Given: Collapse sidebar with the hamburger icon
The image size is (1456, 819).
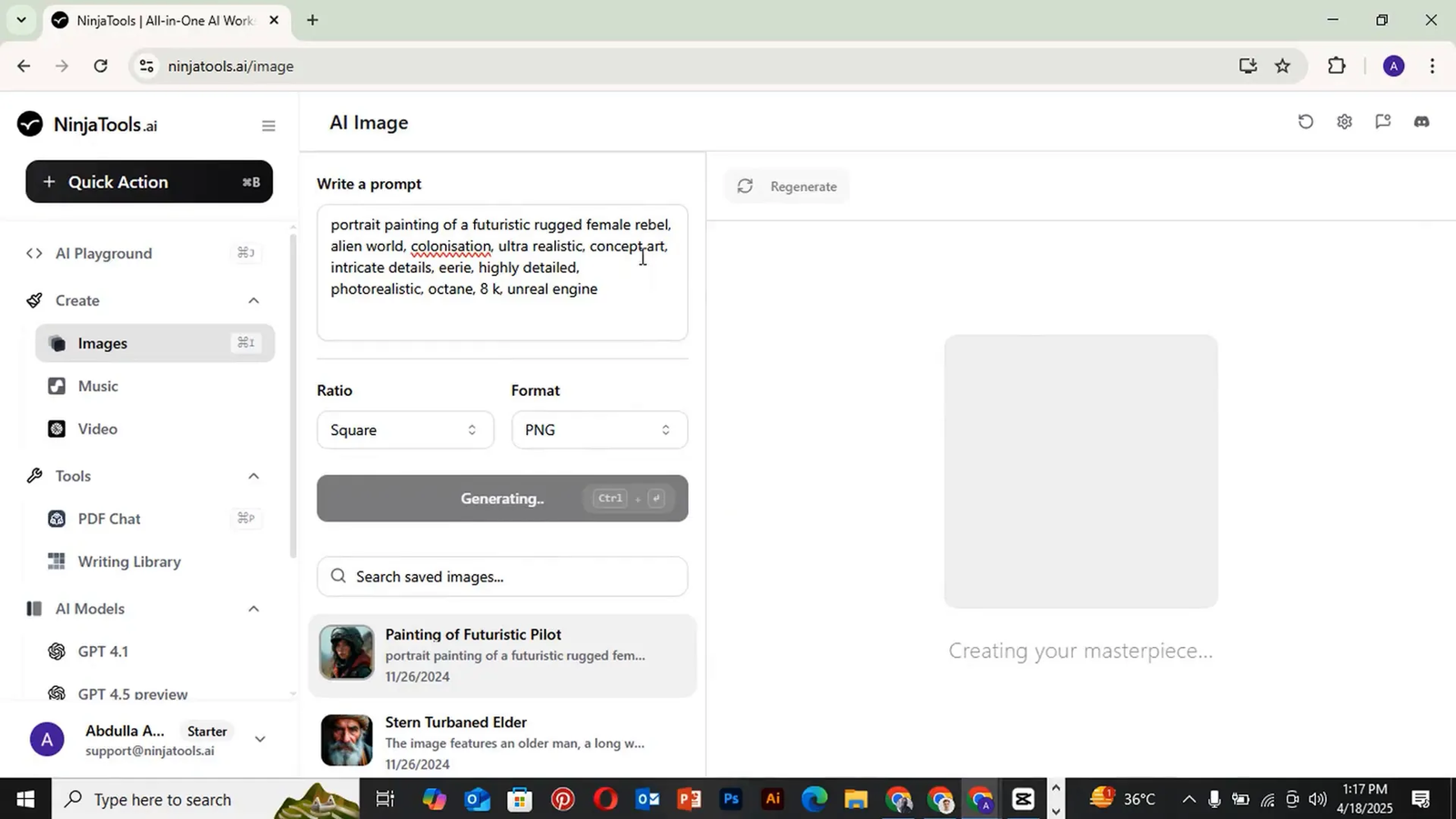Looking at the screenshot, I should pyautogui.click(x=268, y=126).
